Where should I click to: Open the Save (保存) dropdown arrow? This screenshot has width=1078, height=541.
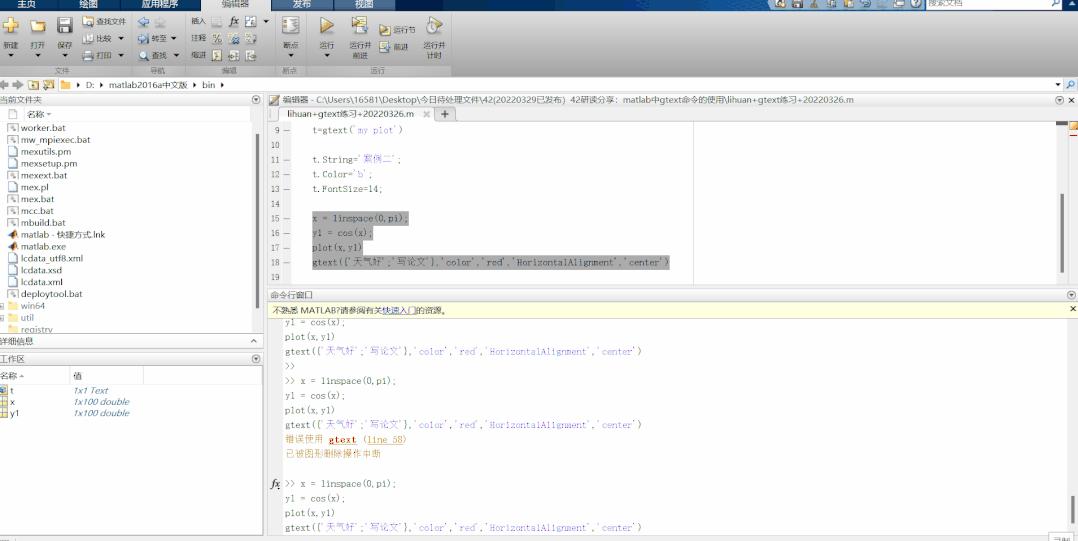[x=65, y=56]
